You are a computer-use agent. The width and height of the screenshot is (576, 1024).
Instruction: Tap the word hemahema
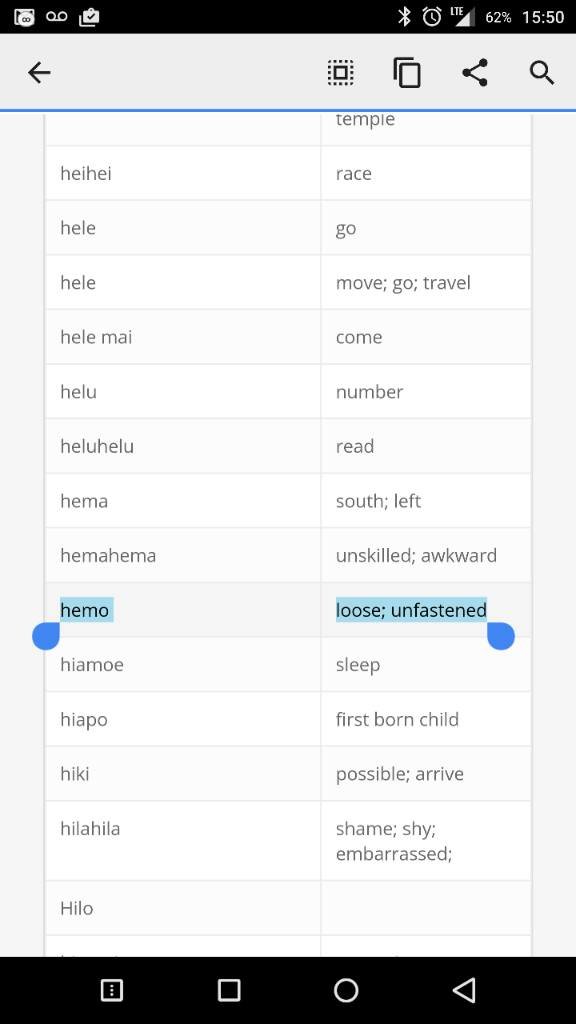[x=108, y=555]
